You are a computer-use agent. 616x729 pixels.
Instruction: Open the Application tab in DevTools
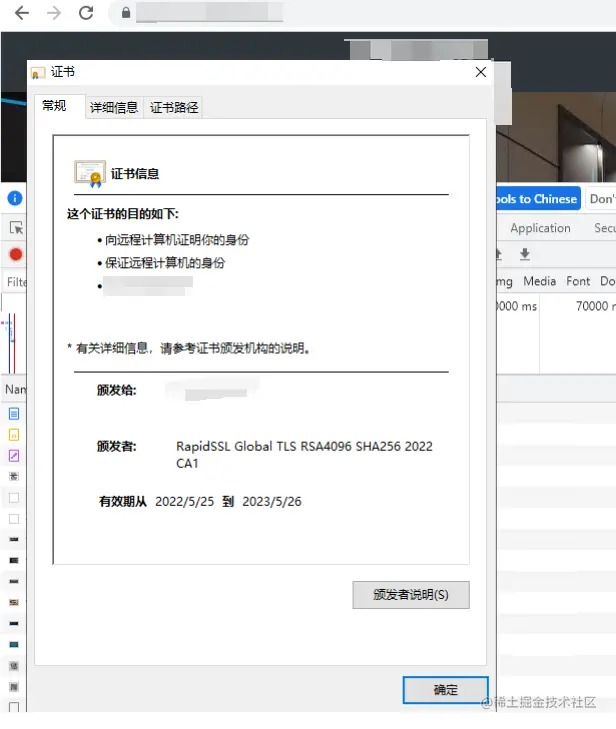pos(540,228)
